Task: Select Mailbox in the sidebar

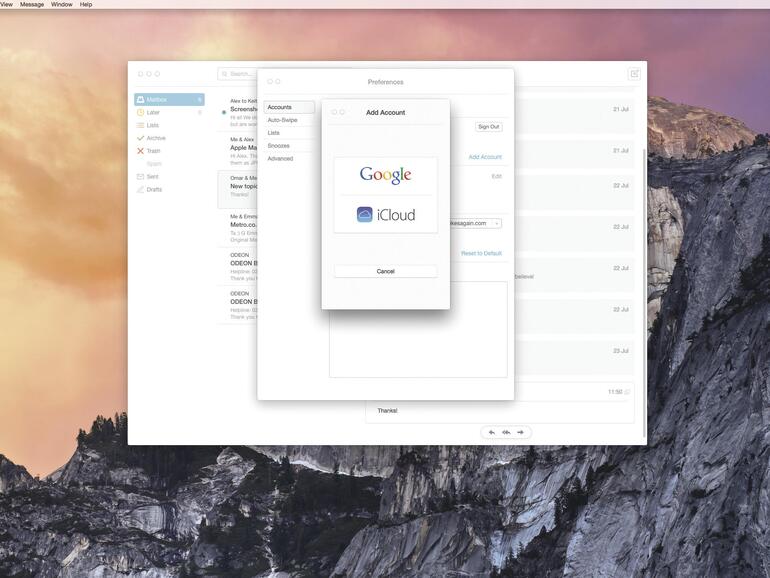Action: [x=169, y=100]
